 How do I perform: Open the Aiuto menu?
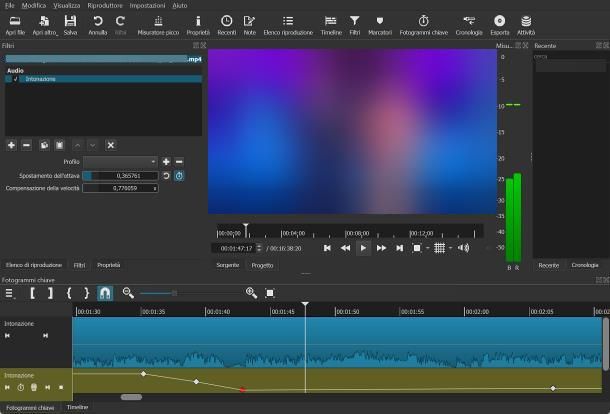point(179,5)
